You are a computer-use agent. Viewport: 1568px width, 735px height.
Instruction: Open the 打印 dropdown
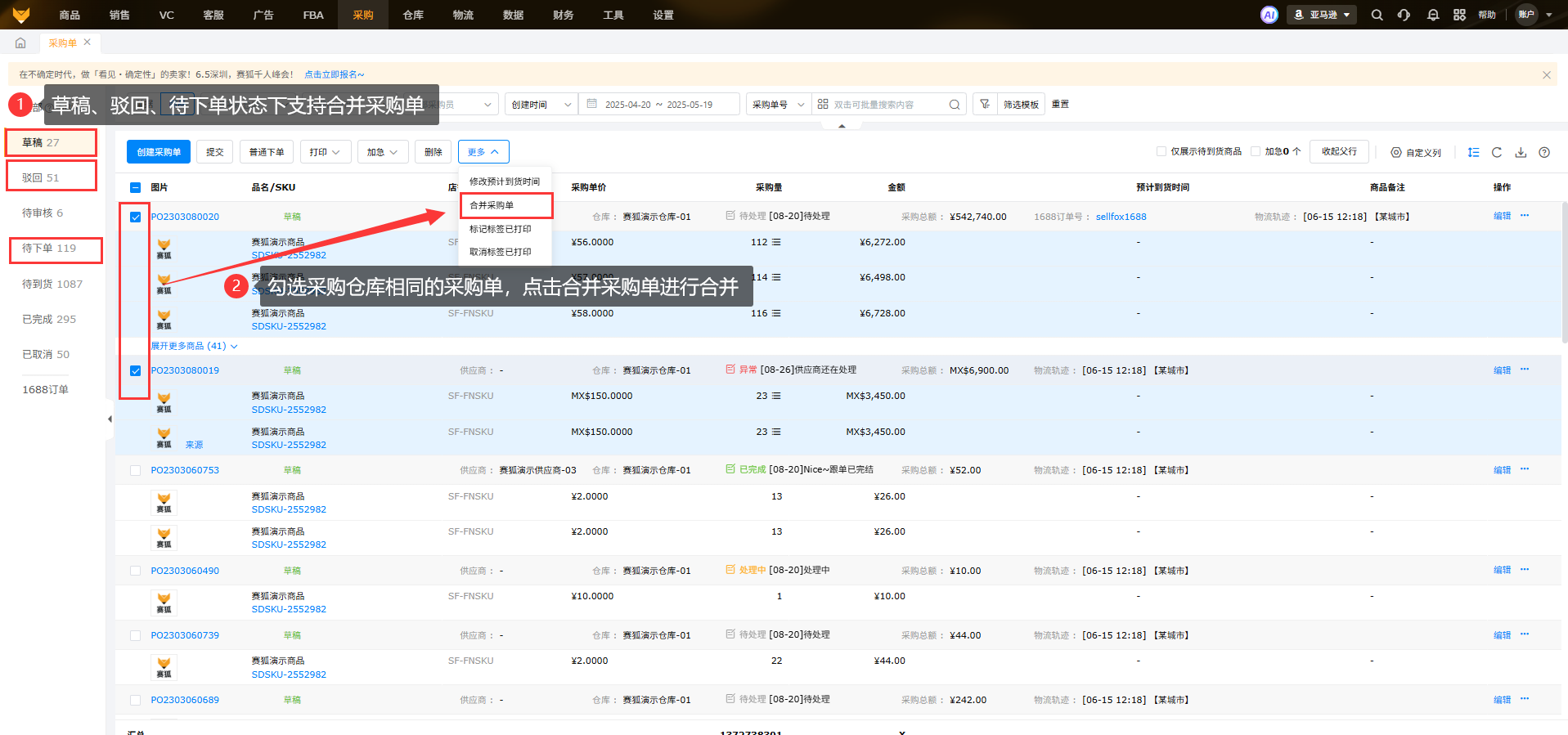pyautogui.click(x=325, y=152)
